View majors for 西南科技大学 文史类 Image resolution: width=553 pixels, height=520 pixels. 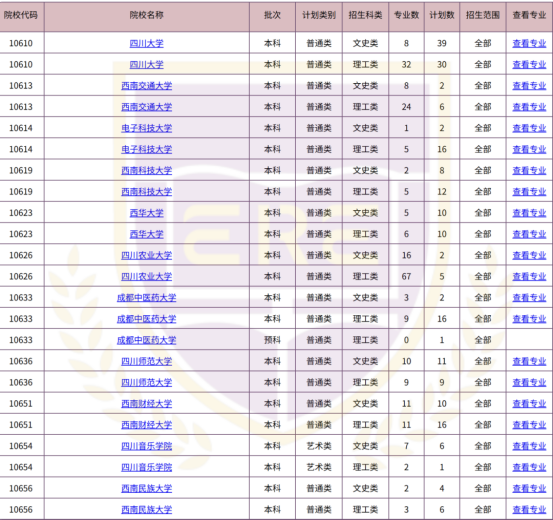pos(529,170)
